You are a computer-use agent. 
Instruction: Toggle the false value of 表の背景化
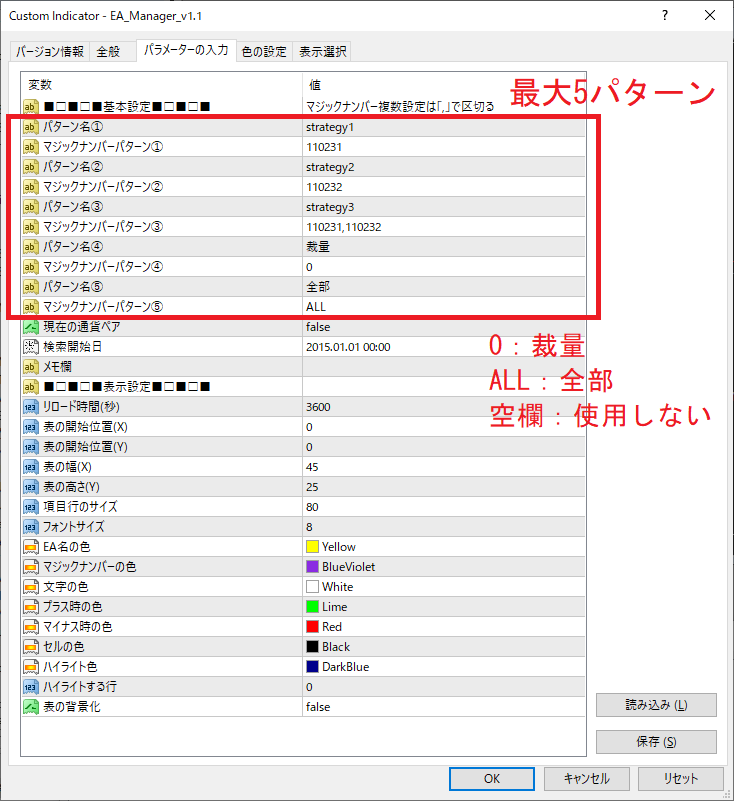pos(444,706)
